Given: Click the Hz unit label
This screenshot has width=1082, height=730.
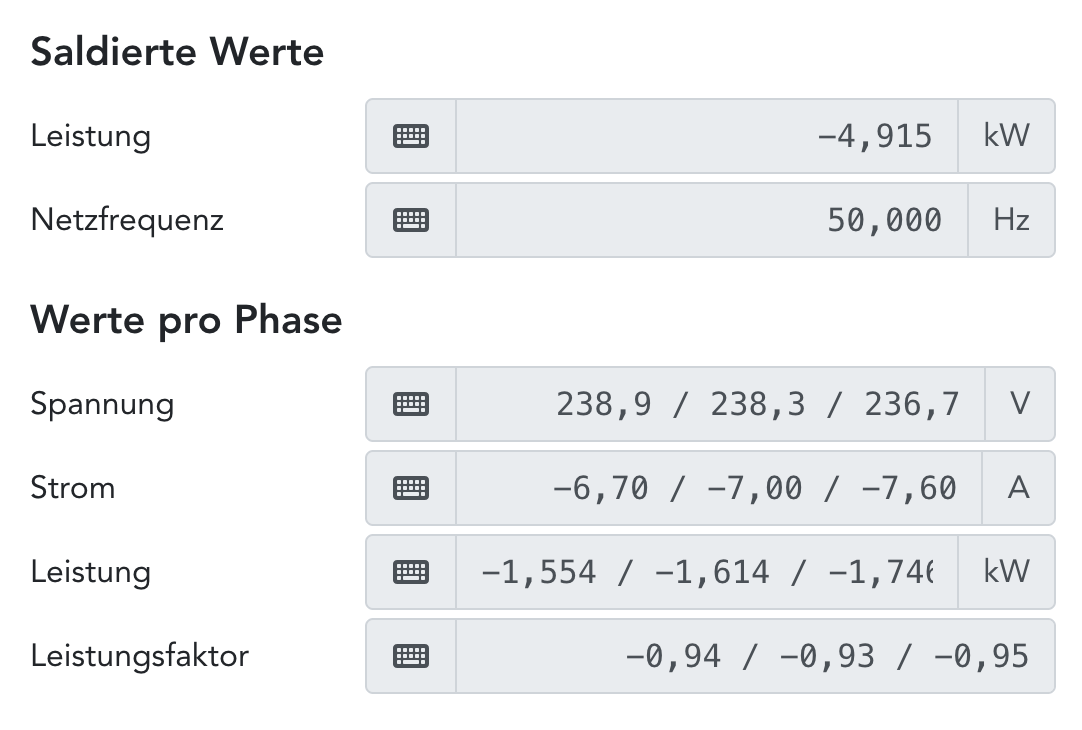Looking at the screenshot, I should (x=1011, y=220).
